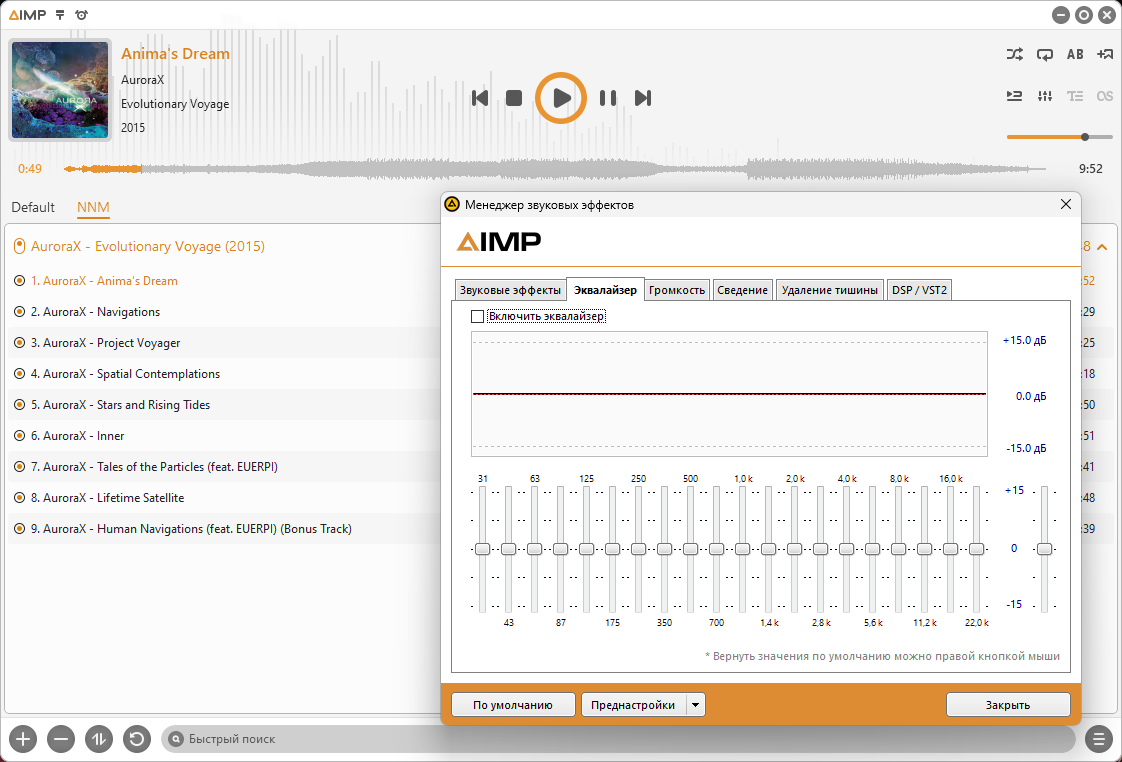Viewport: 1122px width, 762px height.
Task: Switch to the NNM playlist tab
Action: click(93, 207)
